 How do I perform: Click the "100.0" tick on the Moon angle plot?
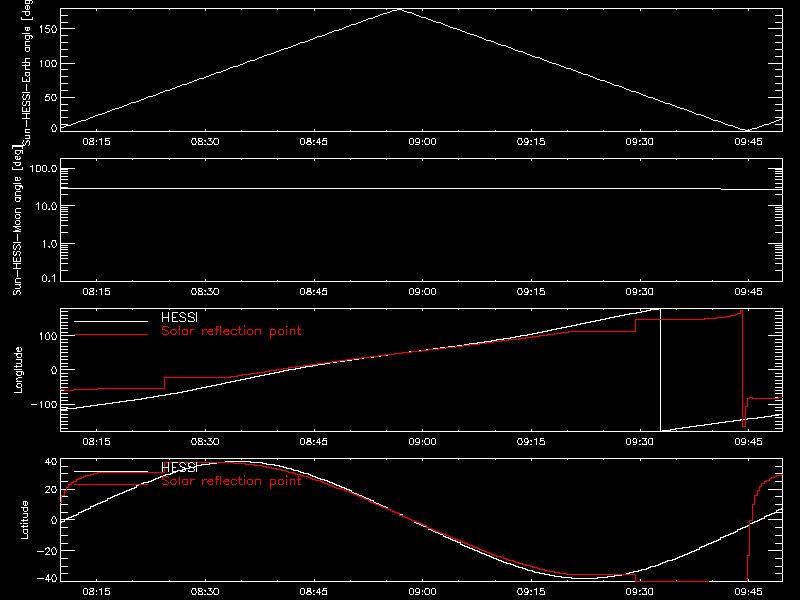[43, 169]
